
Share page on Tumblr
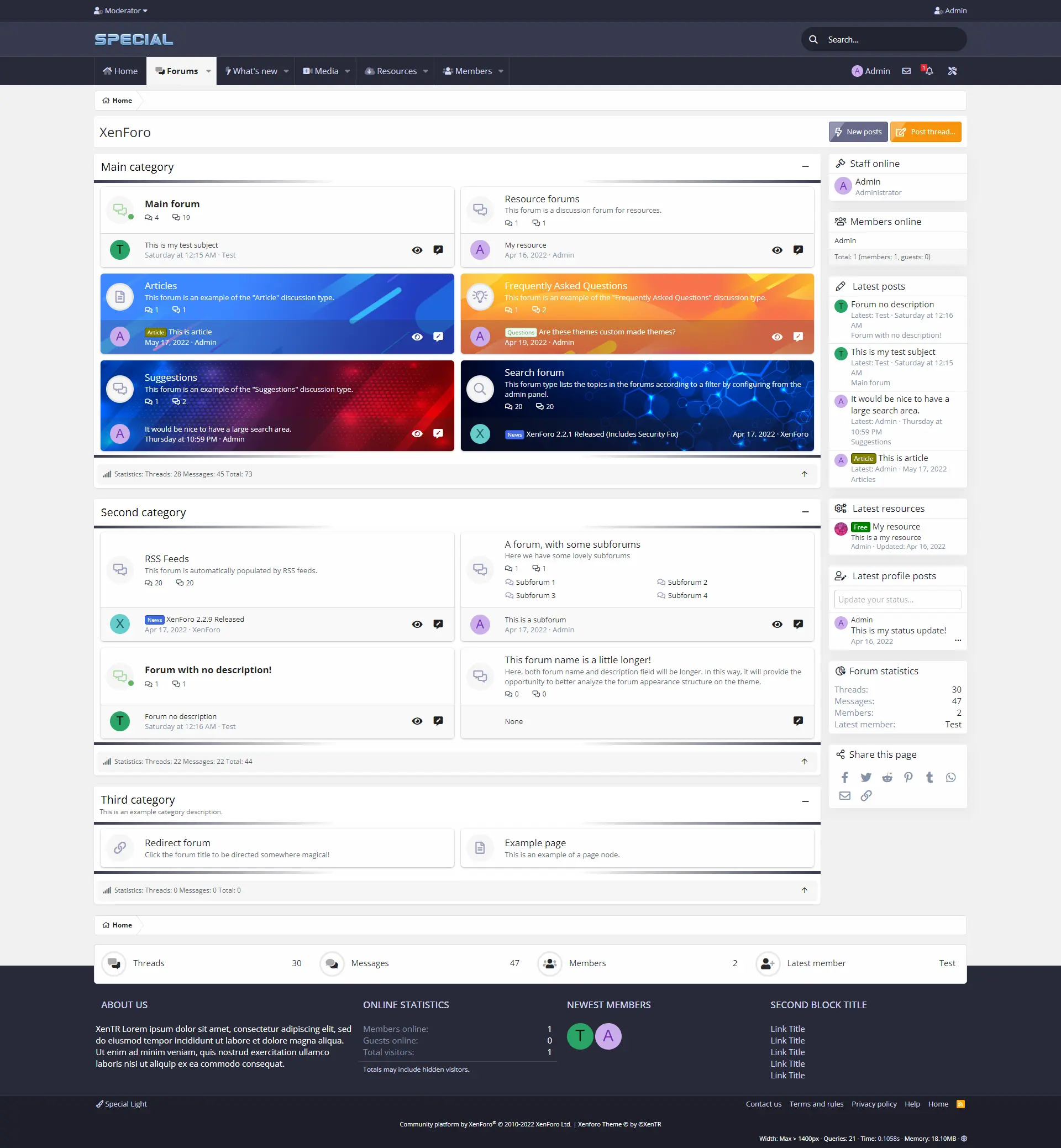929,778
